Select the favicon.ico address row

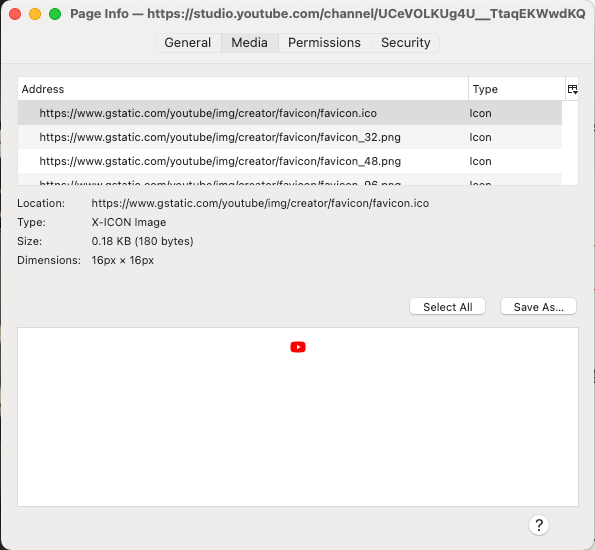tap(290, 113)
